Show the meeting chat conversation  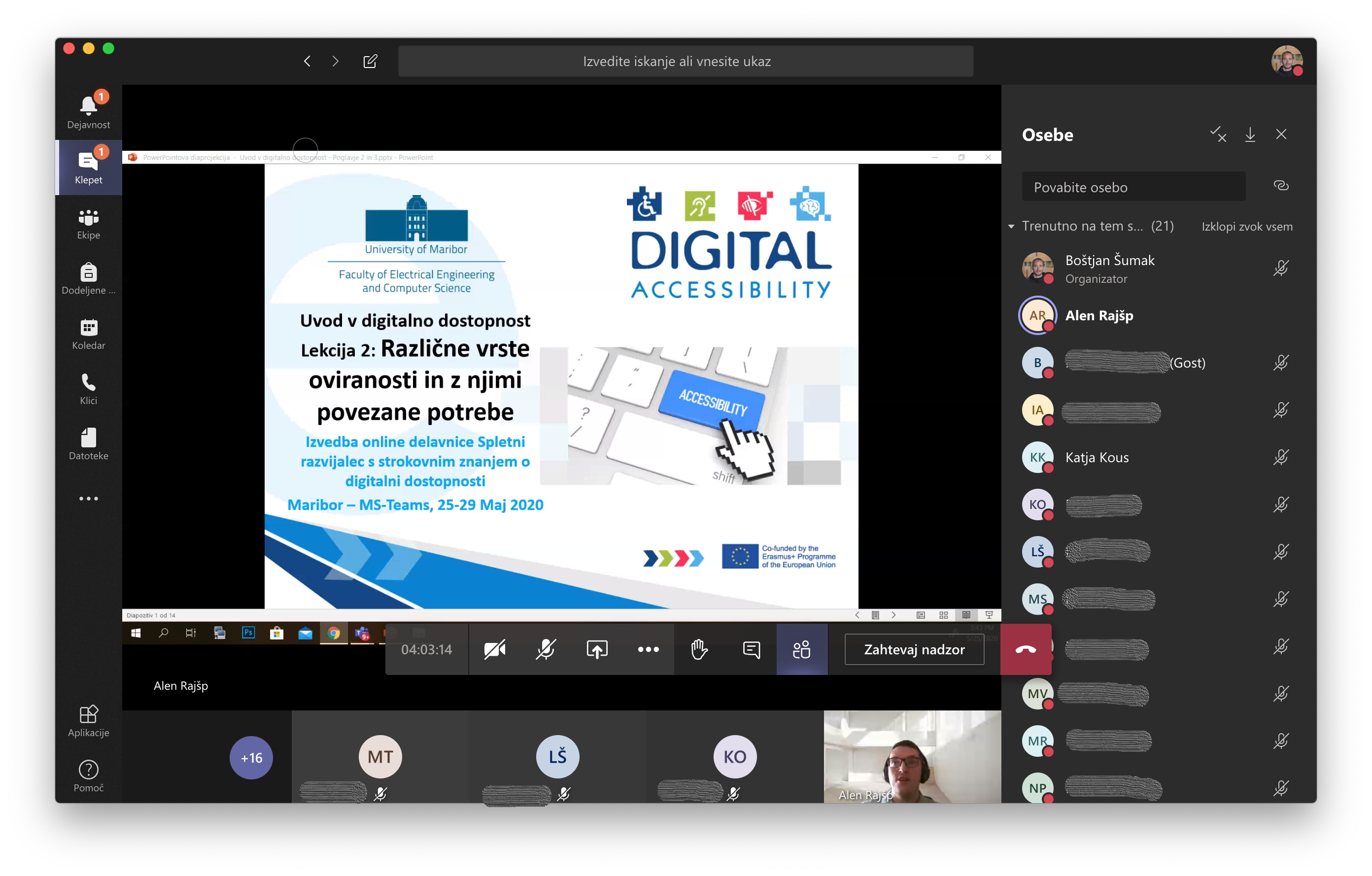pyautogui.click(x=752, y=649)
